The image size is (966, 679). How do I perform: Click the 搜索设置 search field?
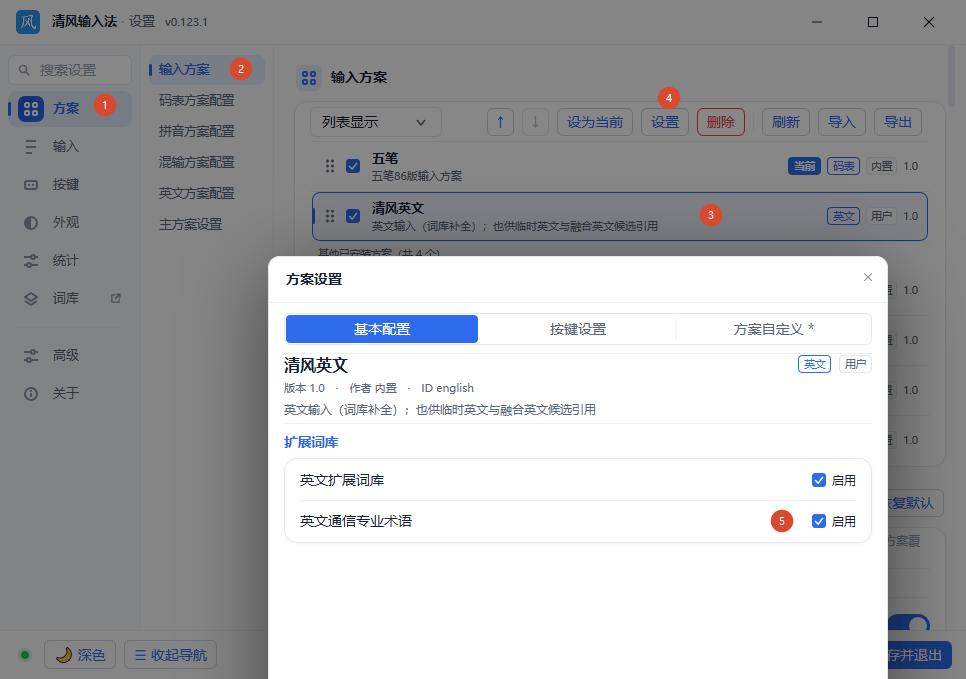click(x=70, y=70)
